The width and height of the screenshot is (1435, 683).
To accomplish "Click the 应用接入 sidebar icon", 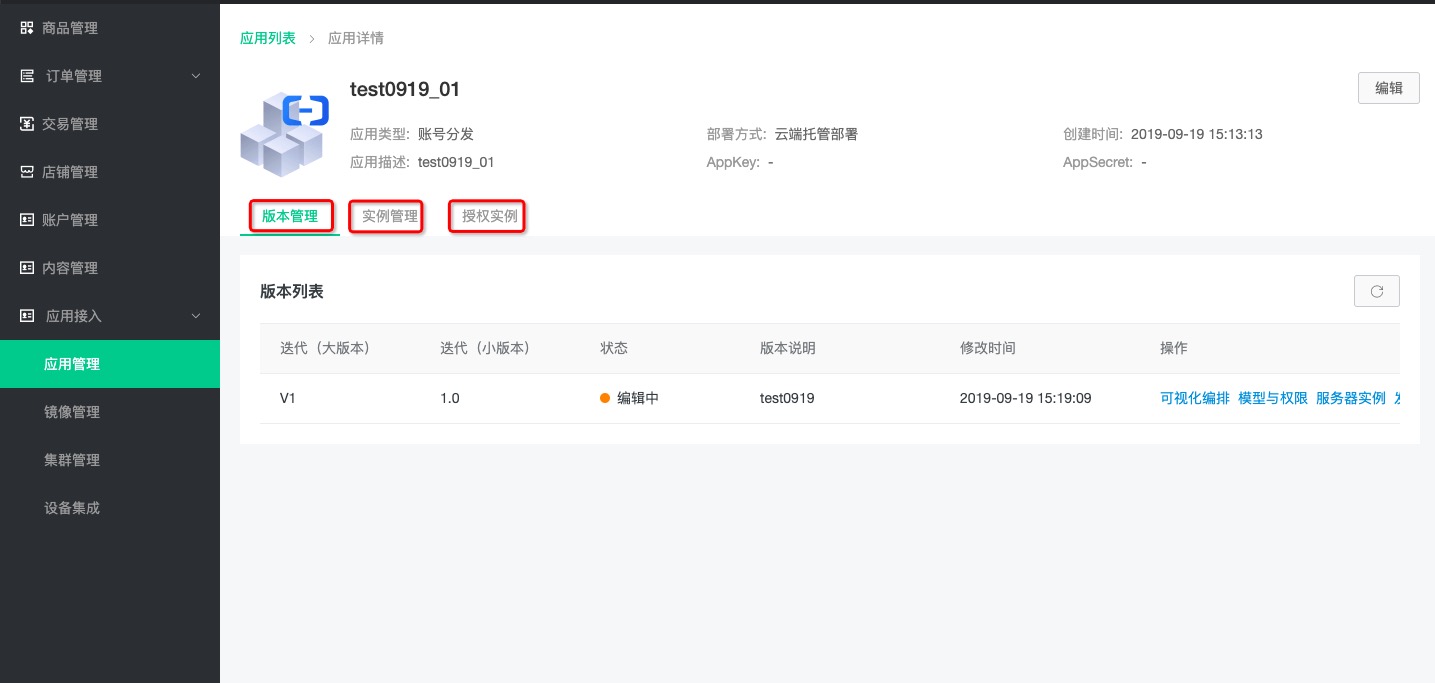I will (27, 316).
